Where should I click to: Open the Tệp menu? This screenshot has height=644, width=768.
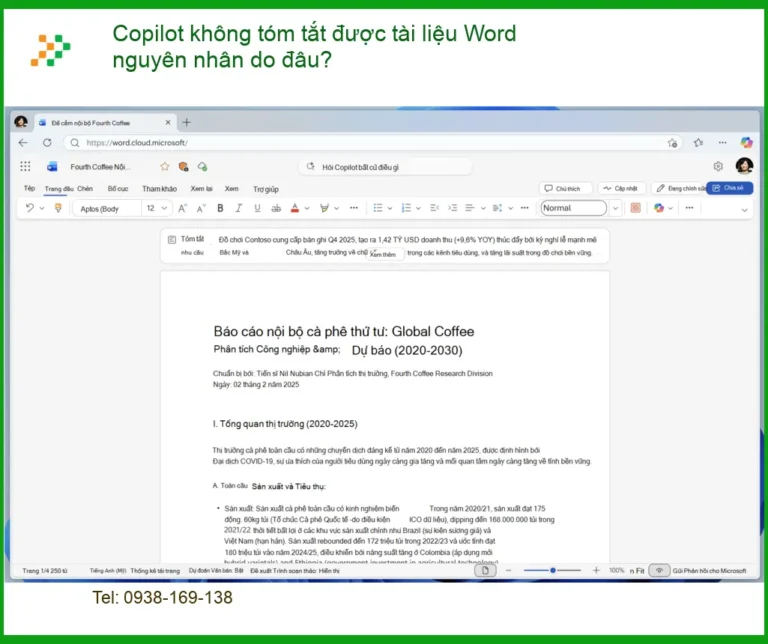click(x=29, y=188)
